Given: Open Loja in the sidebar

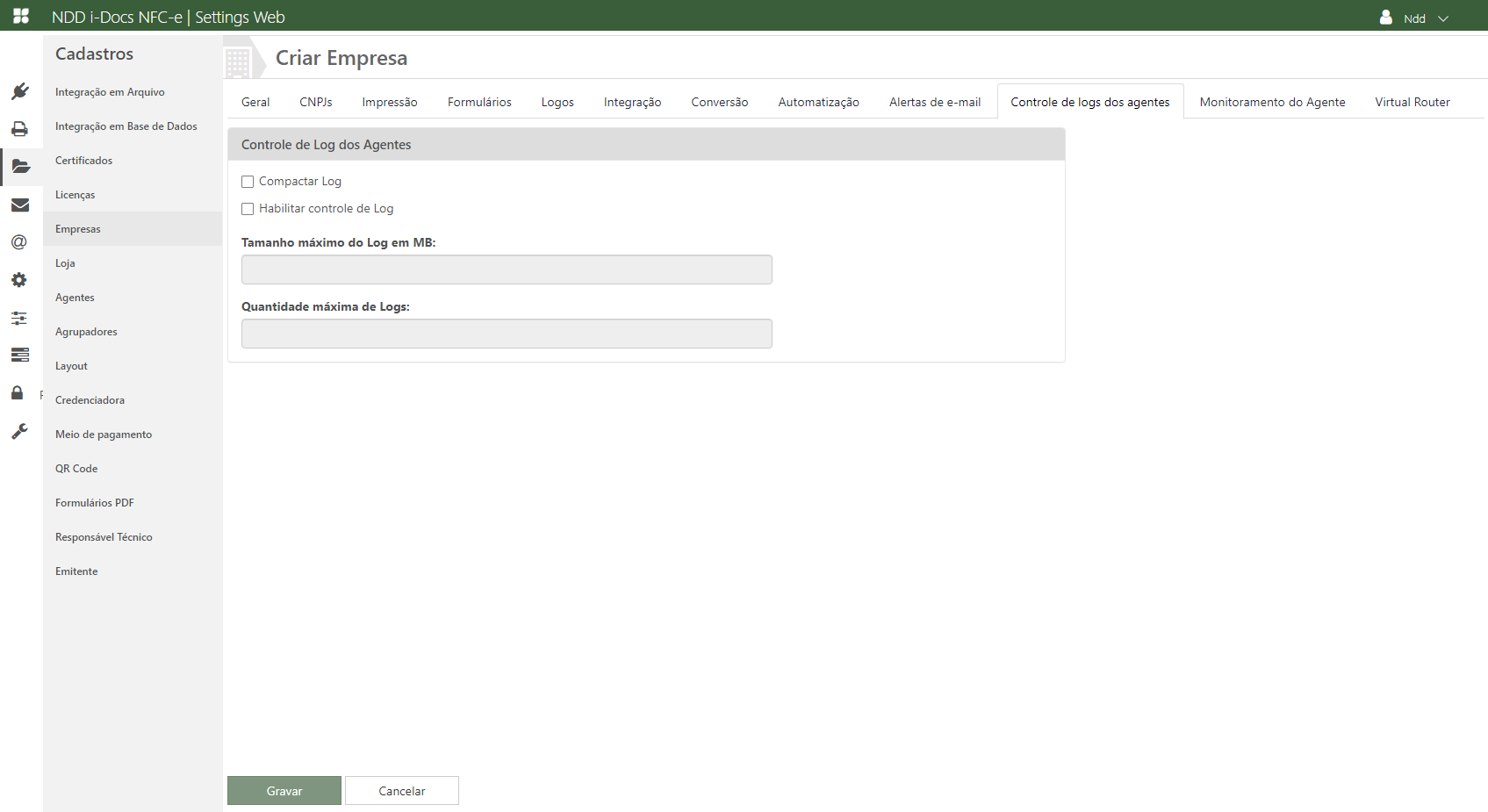Looking at the screenshot, I should click(x=133, y=263).
